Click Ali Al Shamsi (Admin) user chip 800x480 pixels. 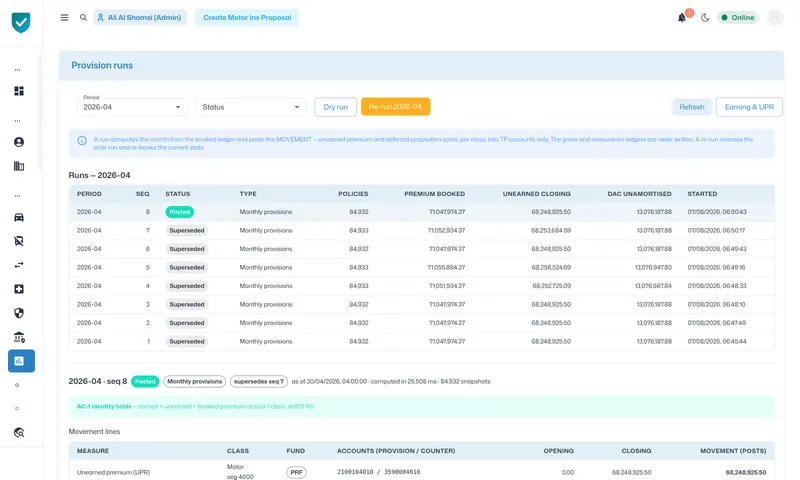coord(140,17)
